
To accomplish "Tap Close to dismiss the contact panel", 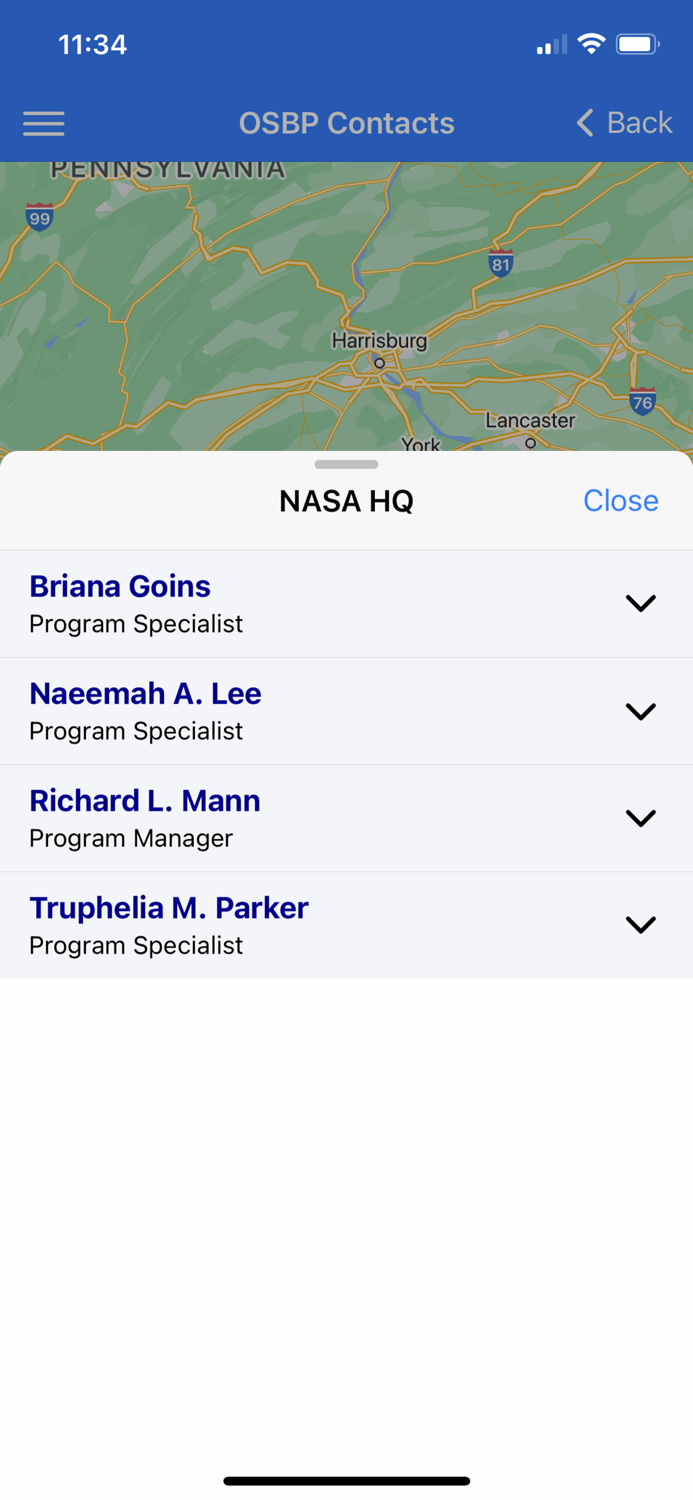I will [620, 500].
